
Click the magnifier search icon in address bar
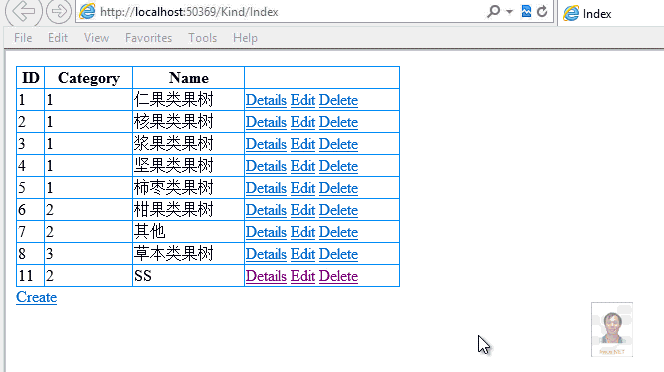pos(493,11)
